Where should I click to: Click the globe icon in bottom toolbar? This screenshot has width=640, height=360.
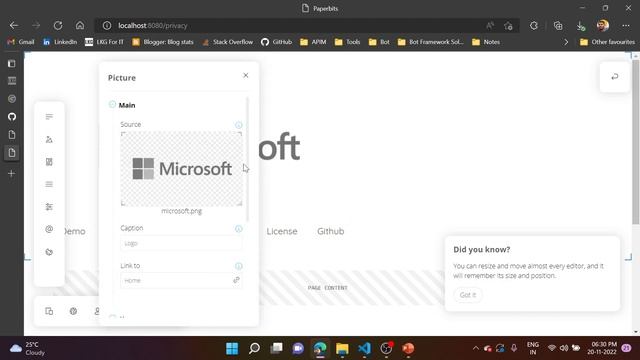click(x=73, y=311)
